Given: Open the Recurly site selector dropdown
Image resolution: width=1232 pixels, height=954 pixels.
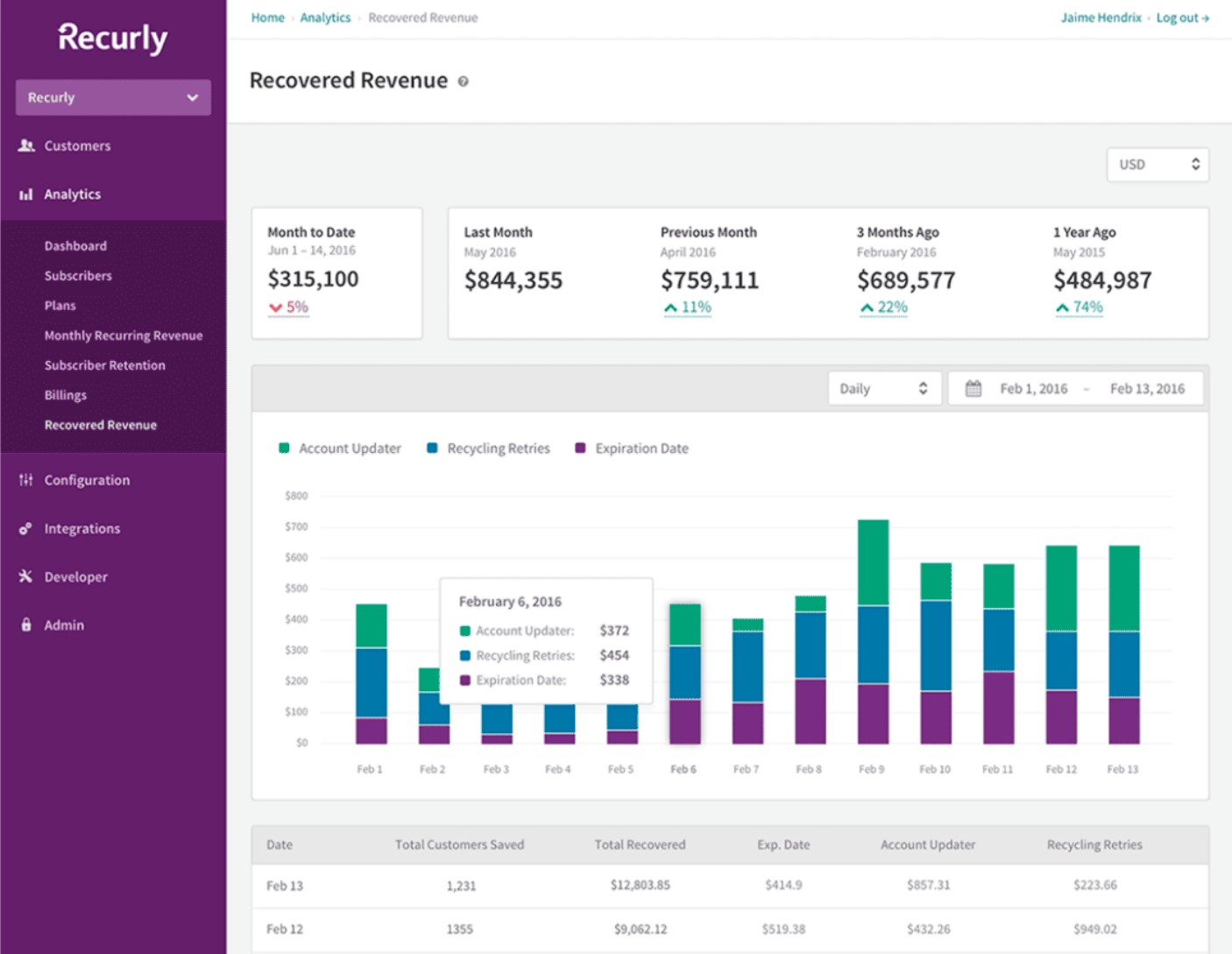Looking at the screenshot, I should pyautogui.click(x=113, y=97).
